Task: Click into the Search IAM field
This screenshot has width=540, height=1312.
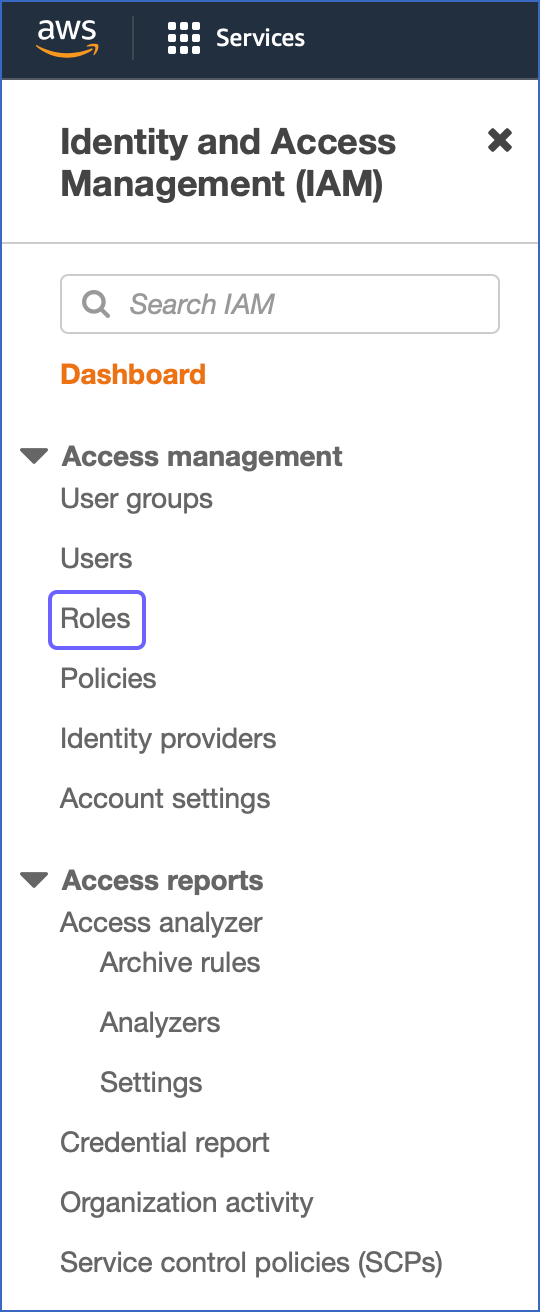Action: (280, 304)
